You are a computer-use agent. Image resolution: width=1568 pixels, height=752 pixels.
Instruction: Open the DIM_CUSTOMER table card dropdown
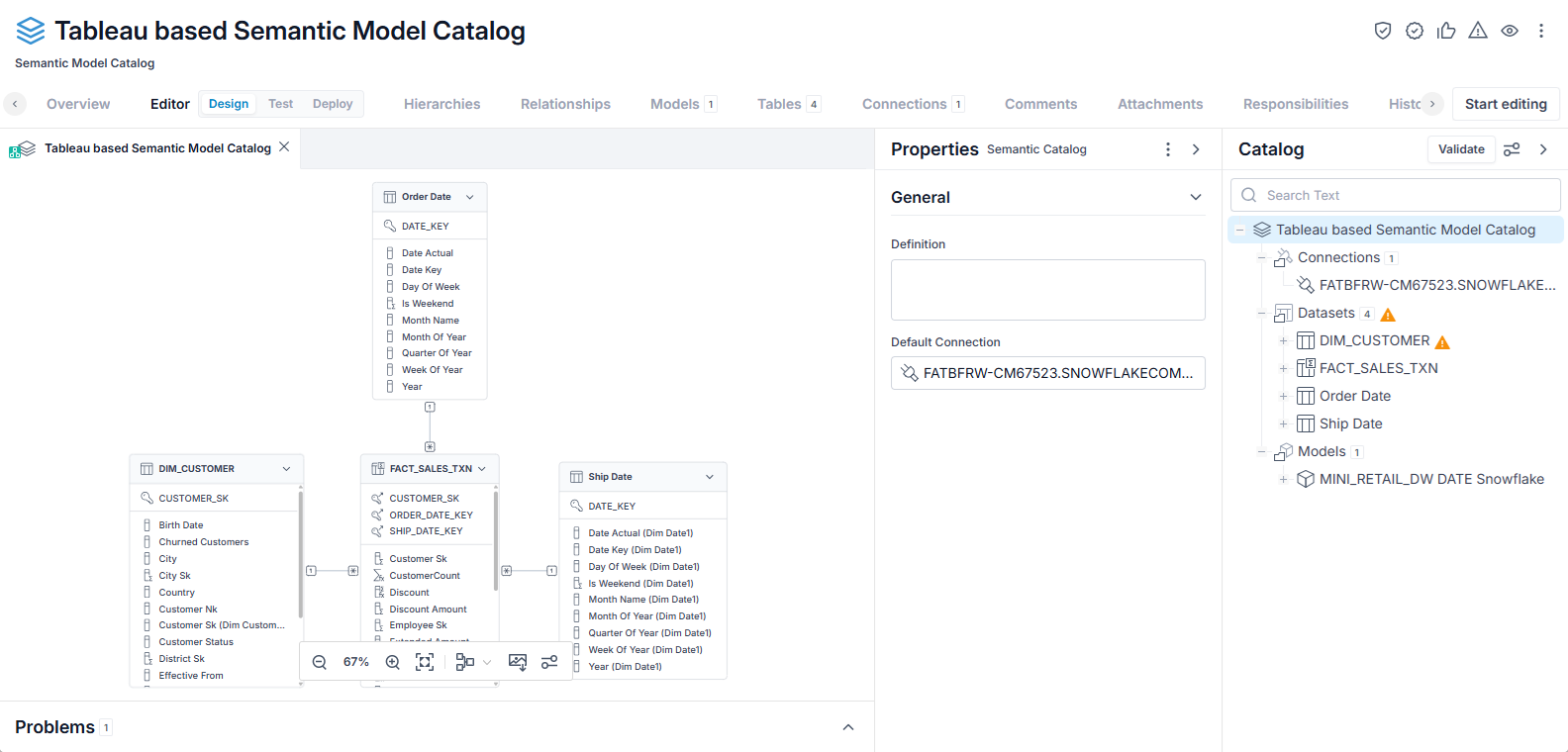click(286, 469)
